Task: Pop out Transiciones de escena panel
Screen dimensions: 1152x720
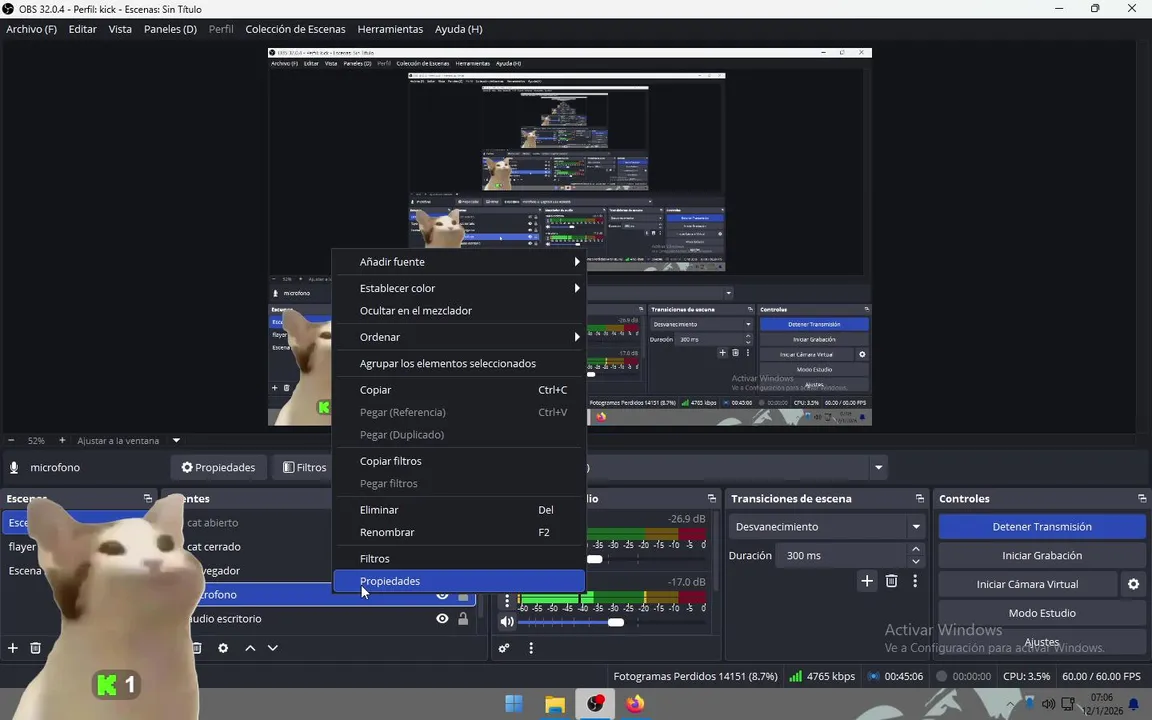Action: (920, 498)
